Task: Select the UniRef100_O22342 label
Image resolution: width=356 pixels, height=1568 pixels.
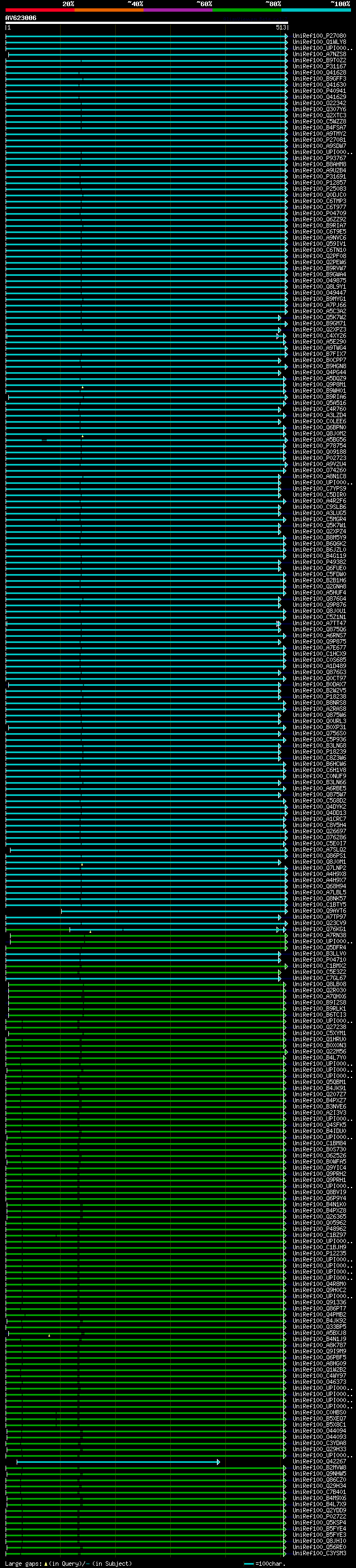Action: pyautogui.click(x=319, y=103)
